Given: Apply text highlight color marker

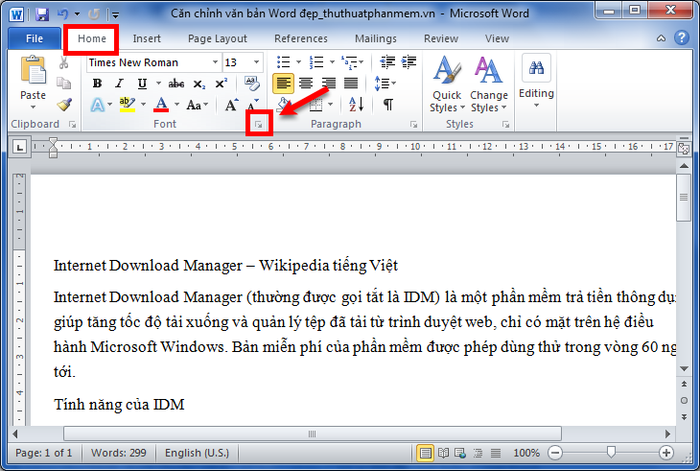Looking at the screenshot, I should click(127, 104).
